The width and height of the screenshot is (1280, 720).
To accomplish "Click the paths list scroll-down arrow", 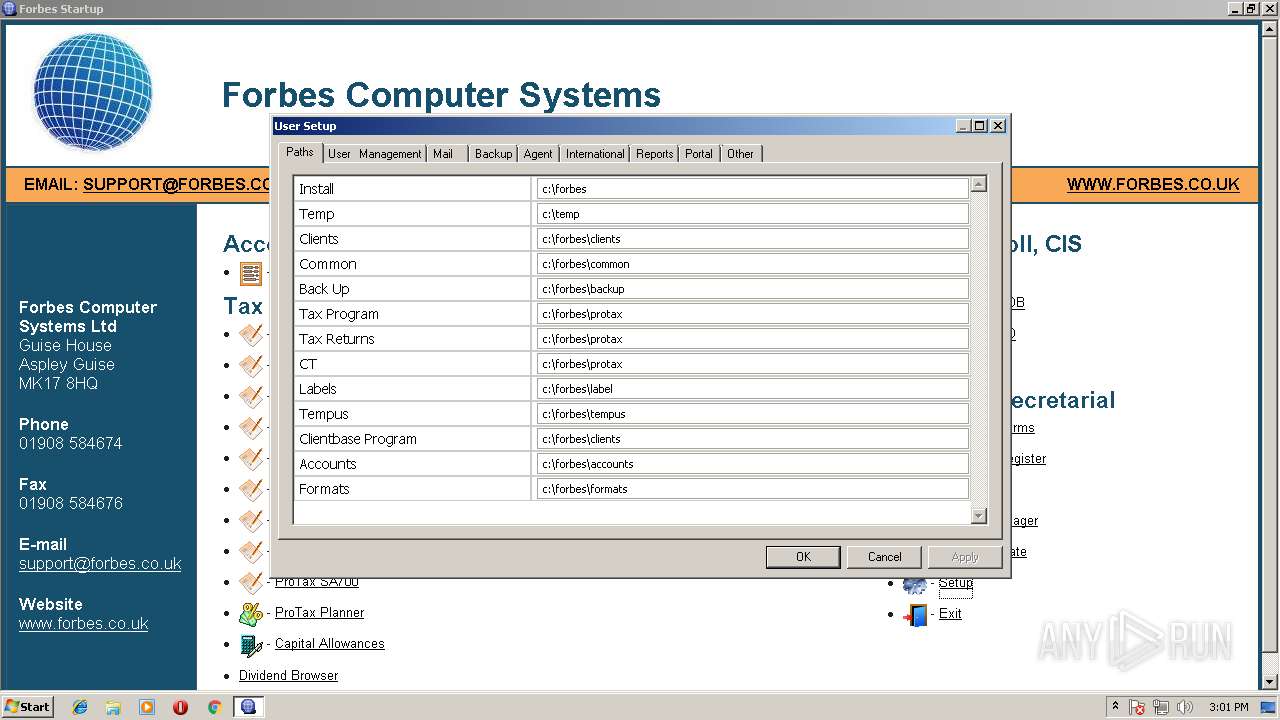I will coord(979,515).
